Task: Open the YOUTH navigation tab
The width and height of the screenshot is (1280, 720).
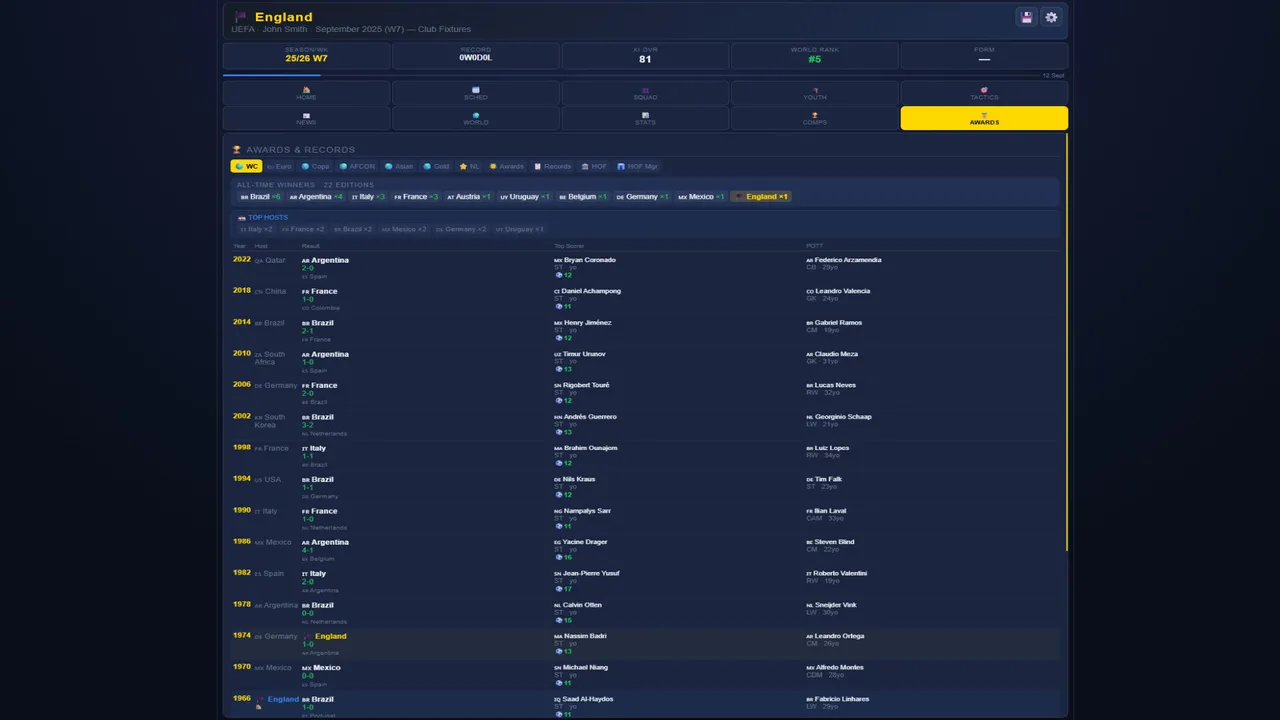Action: (x=815, y=93)
